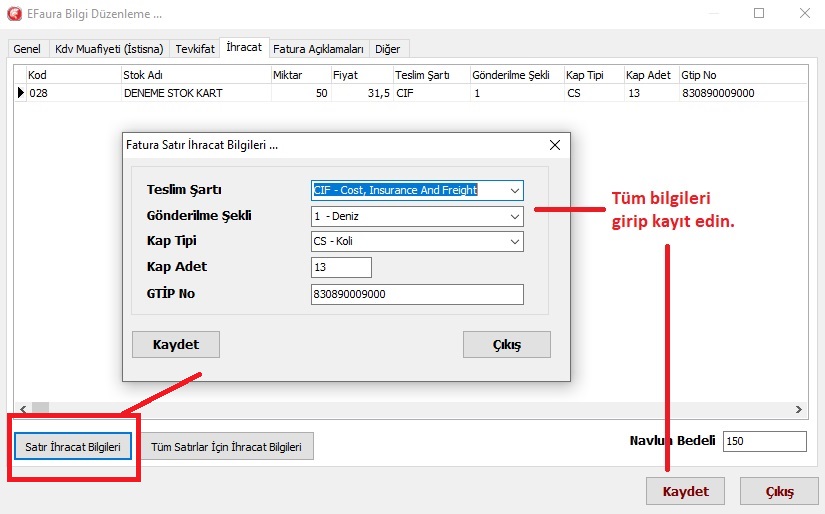Close the Fatura Satır İhracat Bilgileri dialog

554,145
